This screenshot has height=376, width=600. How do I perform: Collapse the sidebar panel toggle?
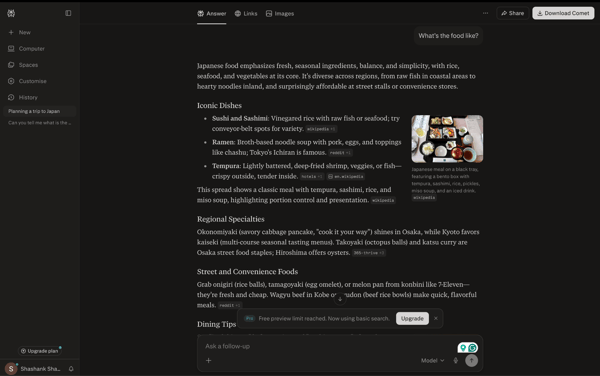[68, 13]
